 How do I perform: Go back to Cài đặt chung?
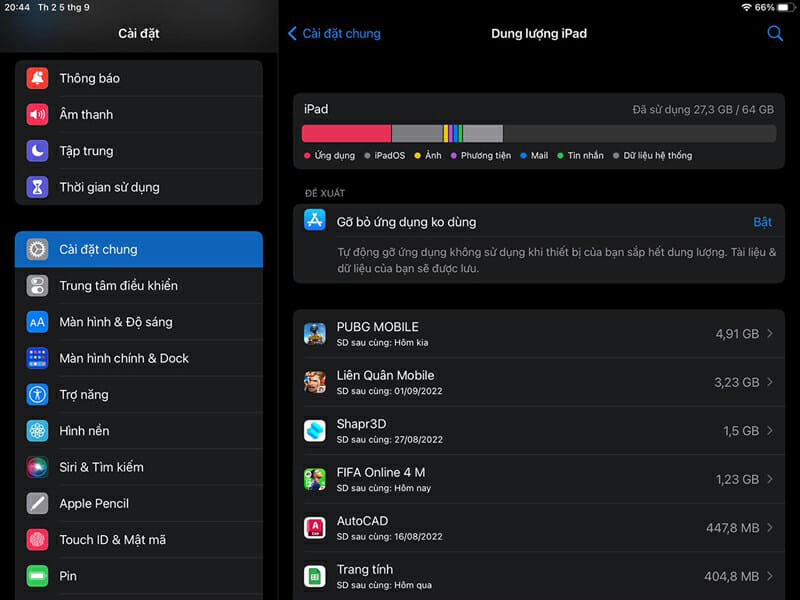click(334, 34)
